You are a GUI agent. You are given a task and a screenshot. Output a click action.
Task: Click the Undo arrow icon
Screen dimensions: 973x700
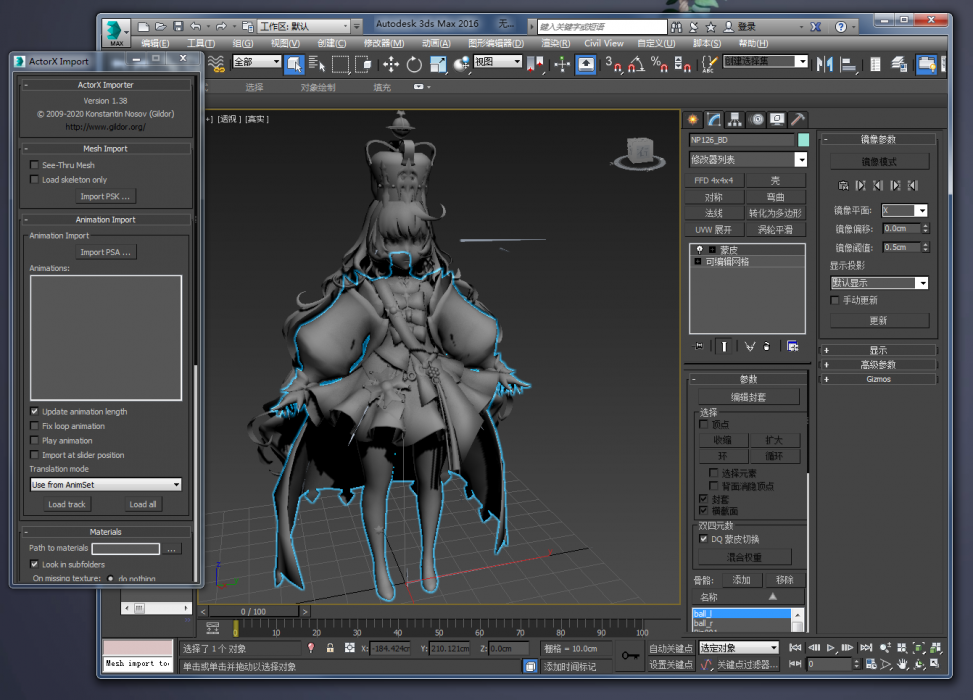(x=195, y=26)
